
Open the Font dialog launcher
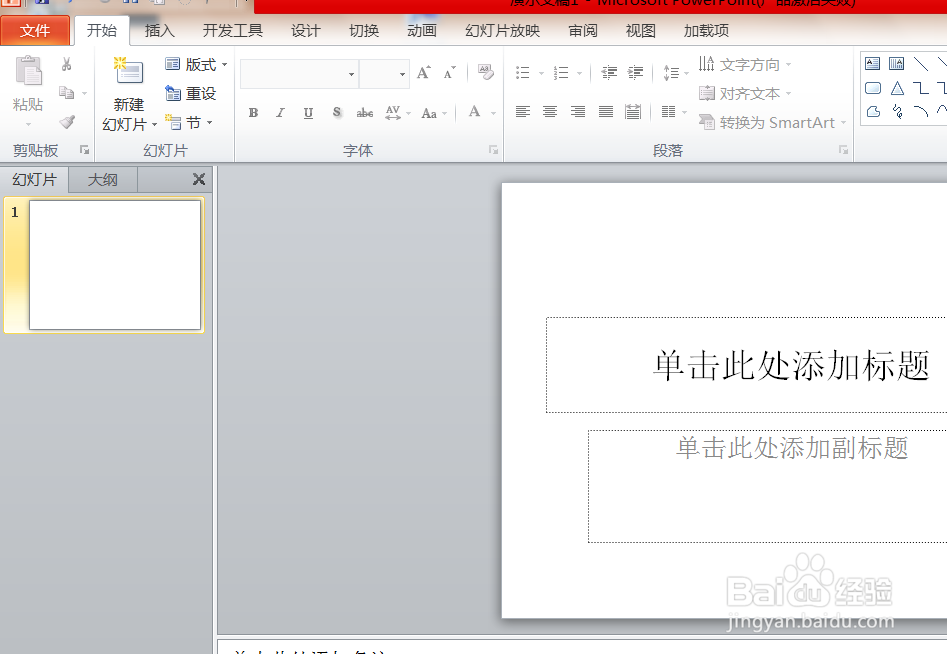[493, 150]
